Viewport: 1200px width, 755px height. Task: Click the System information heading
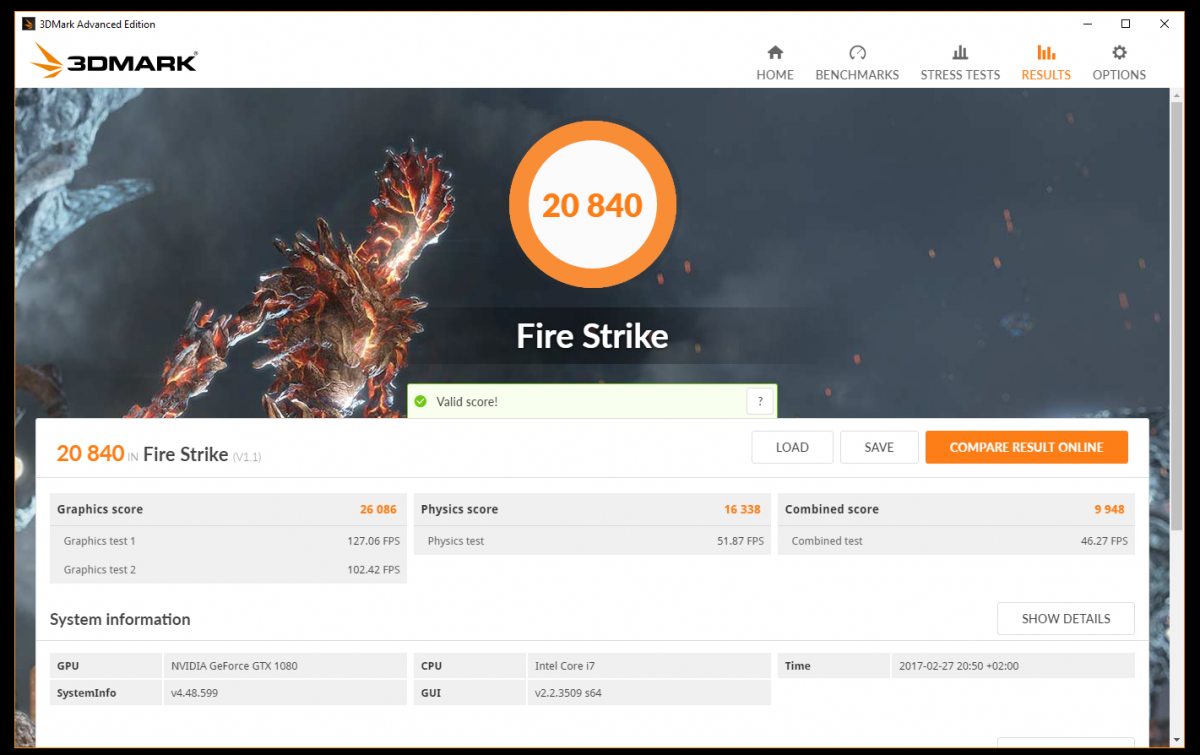[120, 619]
